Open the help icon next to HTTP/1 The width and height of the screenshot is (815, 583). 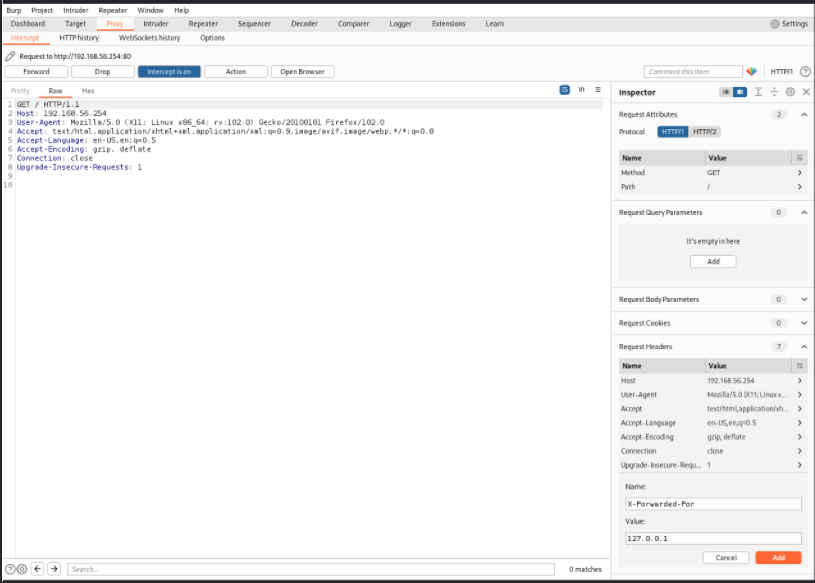(805, 72)
